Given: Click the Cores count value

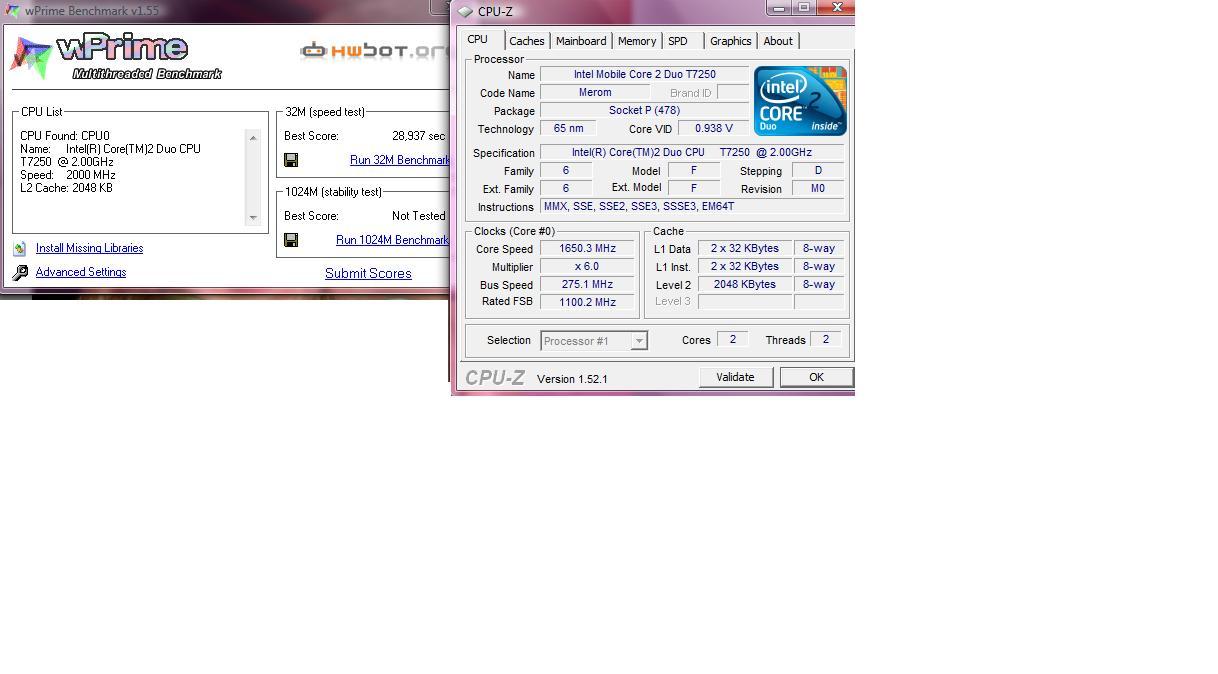Looking at the screenshot, I should [732, 340].
